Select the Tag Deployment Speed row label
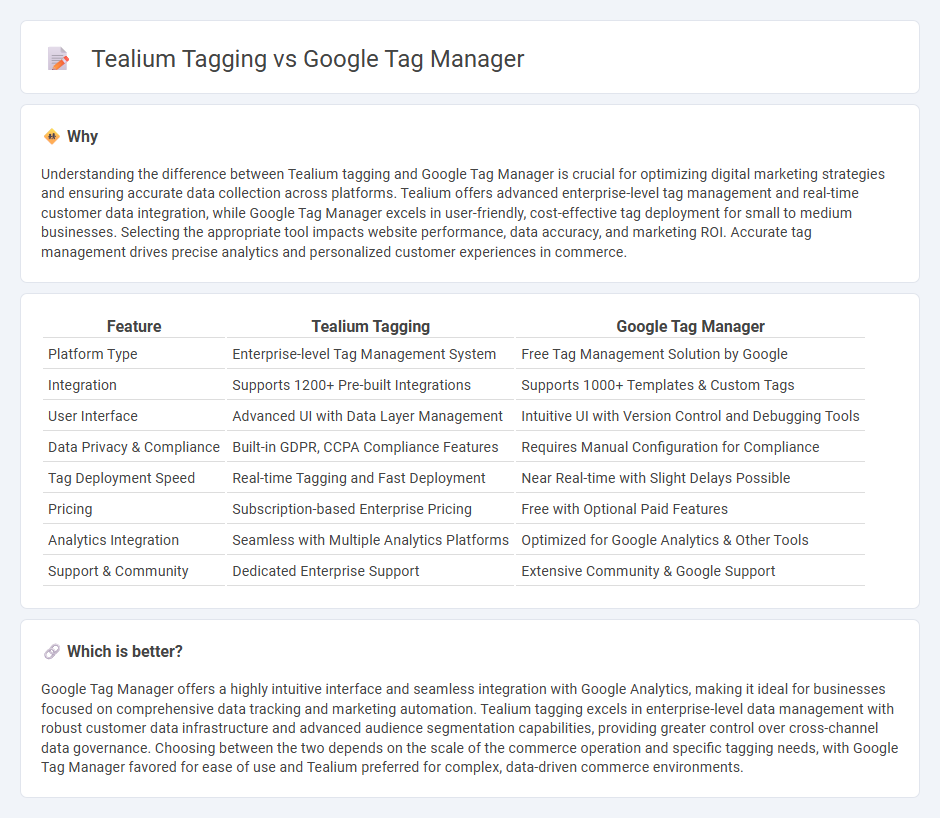 click(x=122, y=478)
